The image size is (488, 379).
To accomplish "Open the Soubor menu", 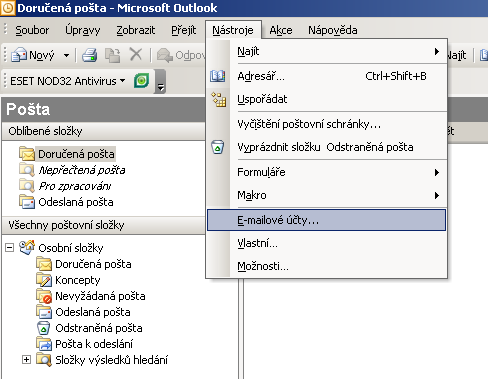I will click(32, 30).
